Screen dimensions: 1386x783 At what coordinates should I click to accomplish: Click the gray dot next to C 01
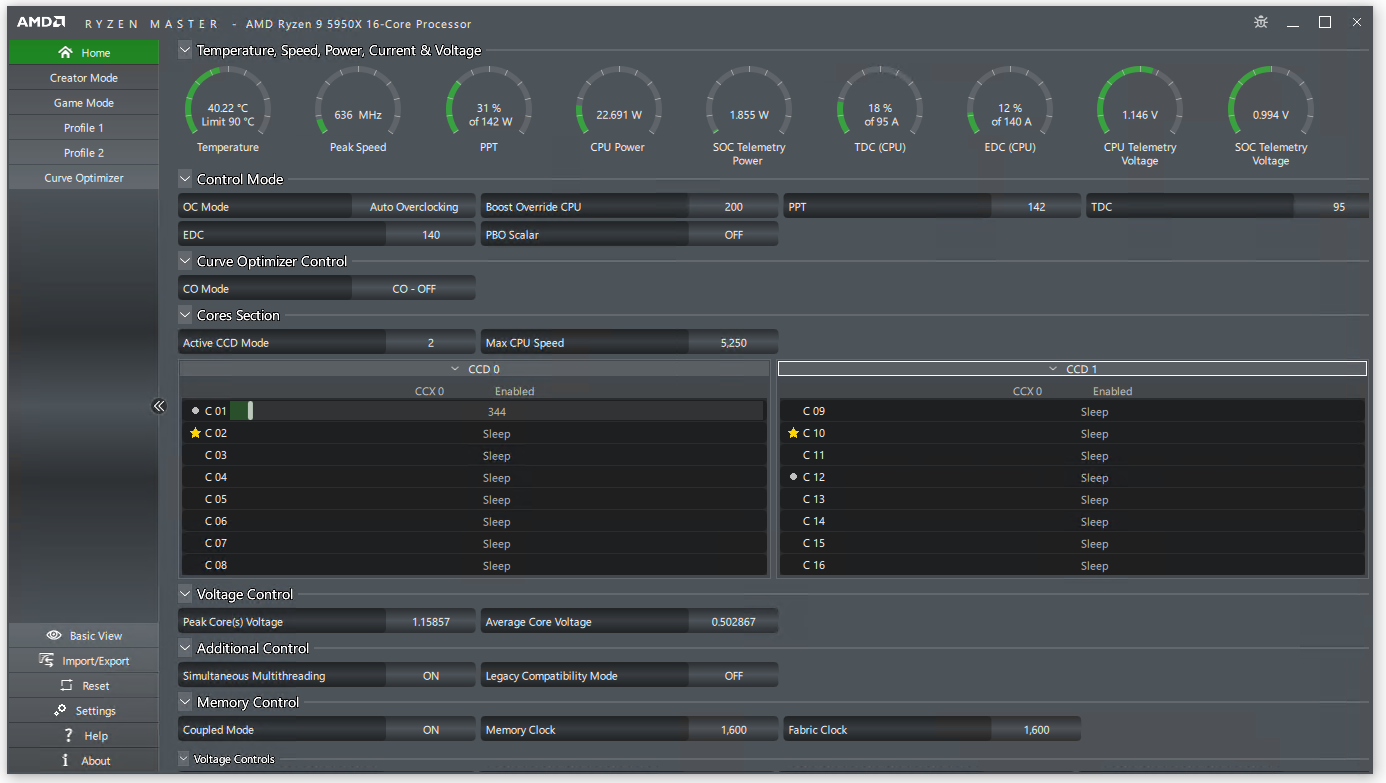click(x=195, y=411)
